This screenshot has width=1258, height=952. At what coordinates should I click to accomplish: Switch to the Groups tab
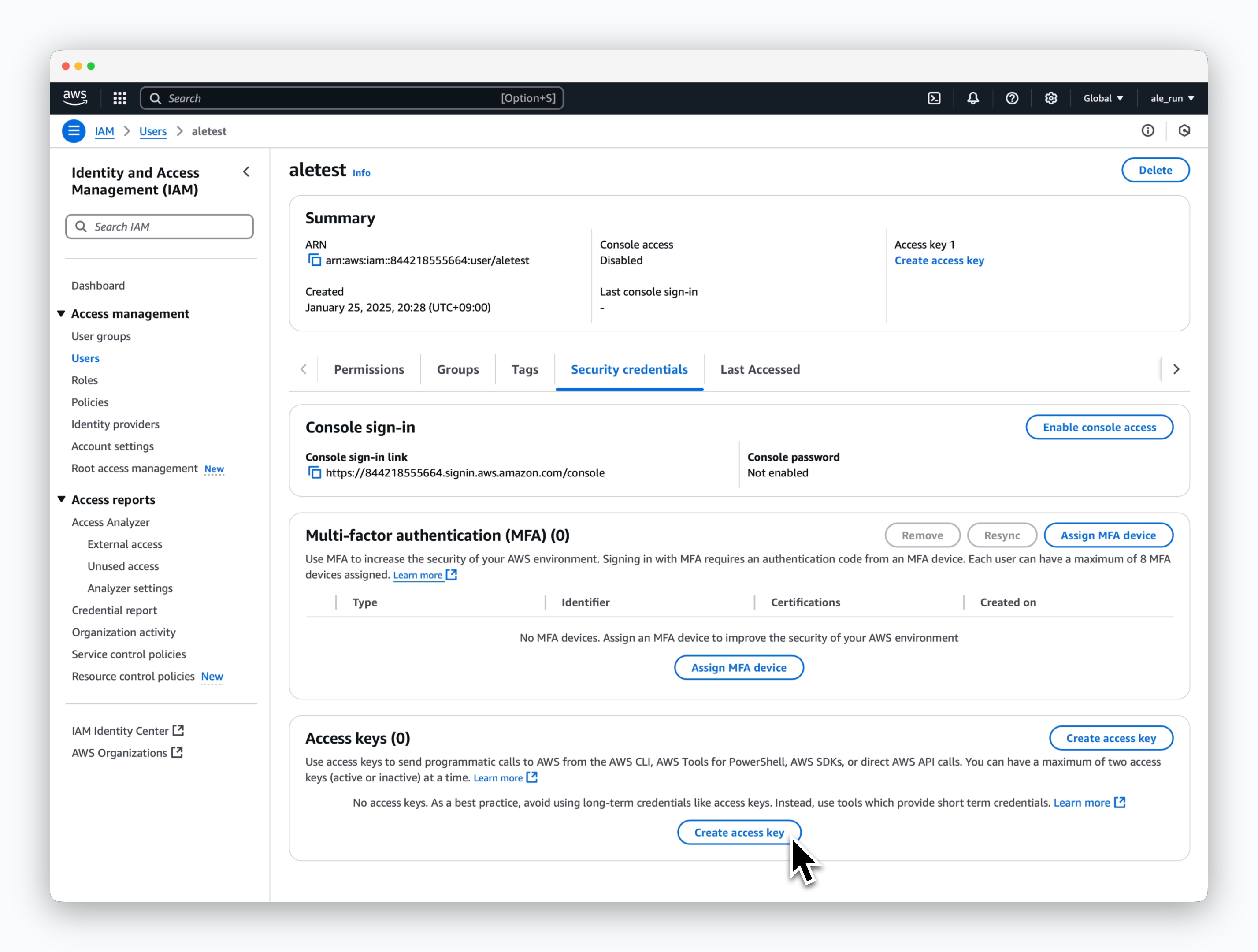tap(458, 370)
